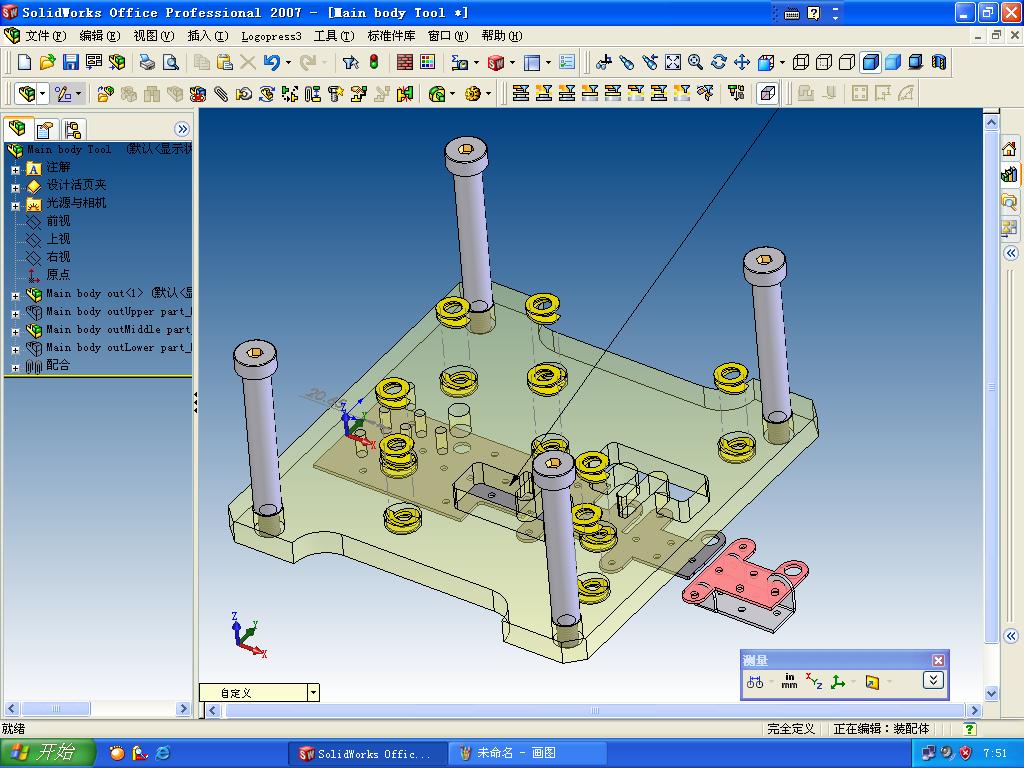Click the SolidWorks Offic... taskbar button
The height and width of the screenshot is (768, 1024).
[x=368, y=753]
